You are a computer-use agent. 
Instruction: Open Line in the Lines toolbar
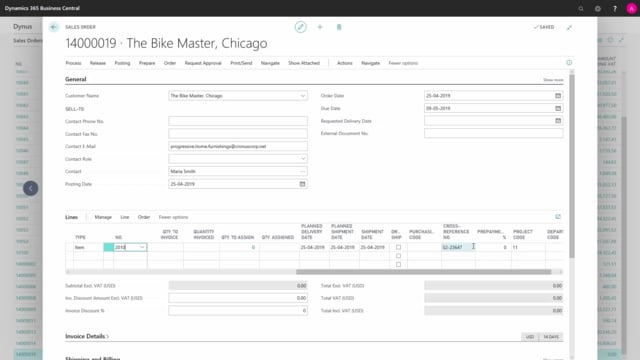click(x=124, y=217)
